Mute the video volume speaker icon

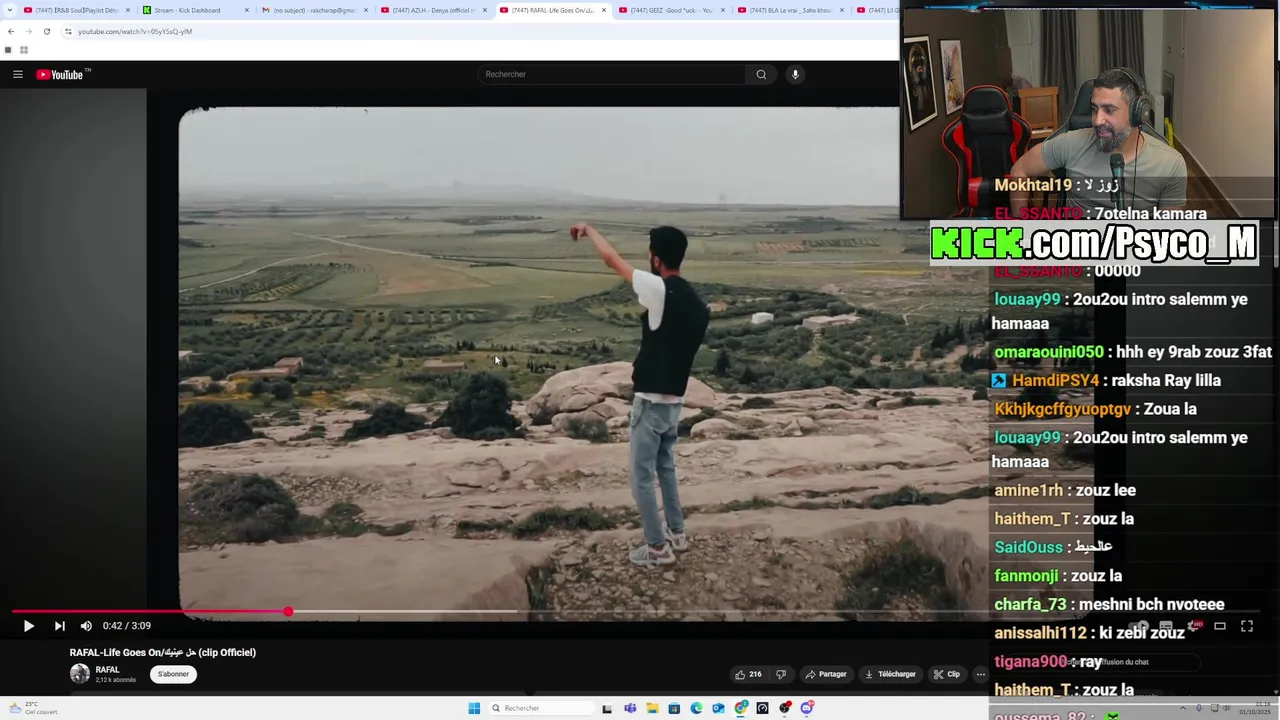(x=86, y=626)
